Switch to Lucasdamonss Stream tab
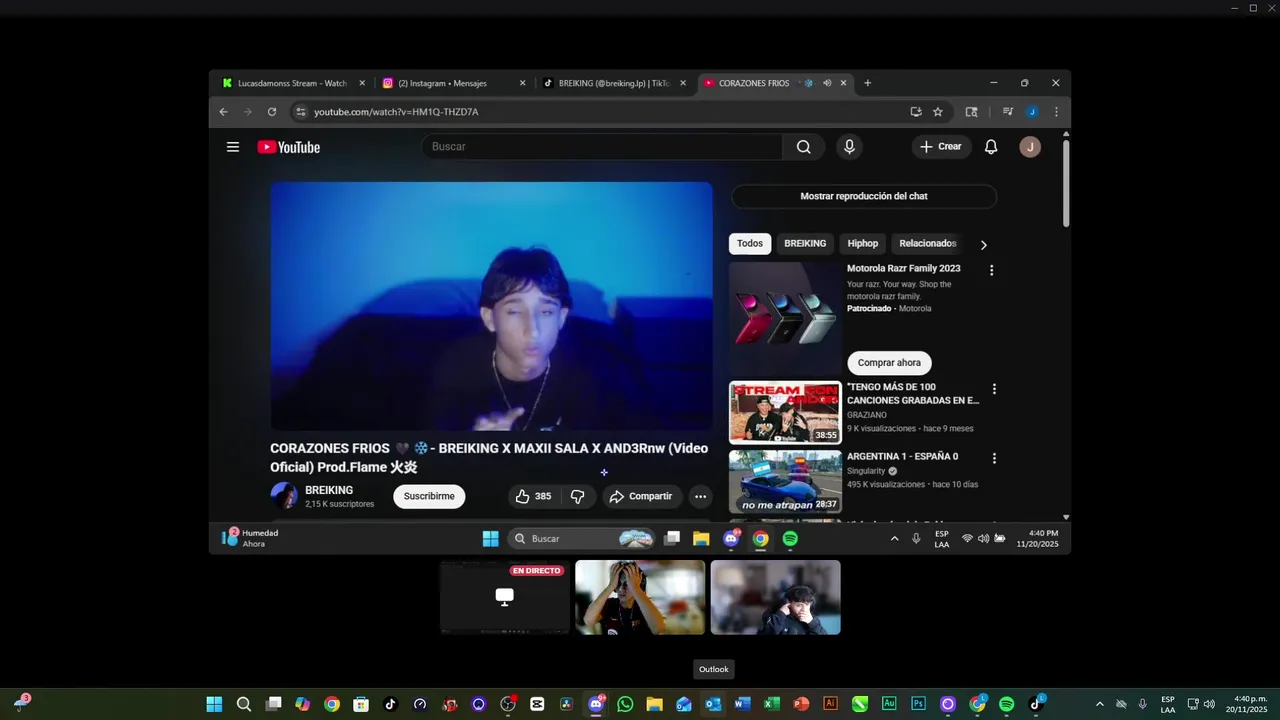Screen dimensions: 1280x720 [293, 83]
